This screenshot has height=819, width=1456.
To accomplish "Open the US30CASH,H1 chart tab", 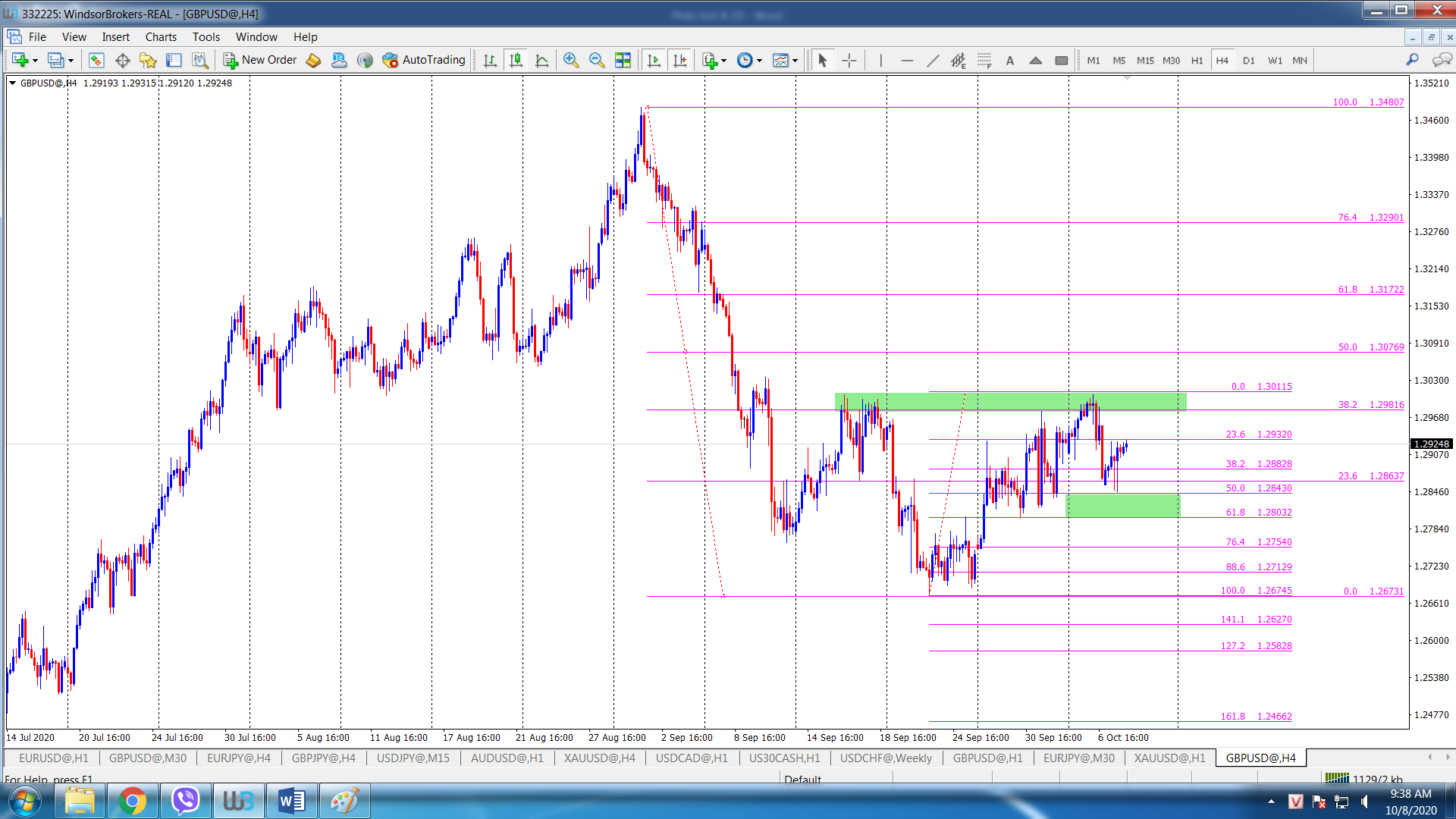I will click(784, 758).
